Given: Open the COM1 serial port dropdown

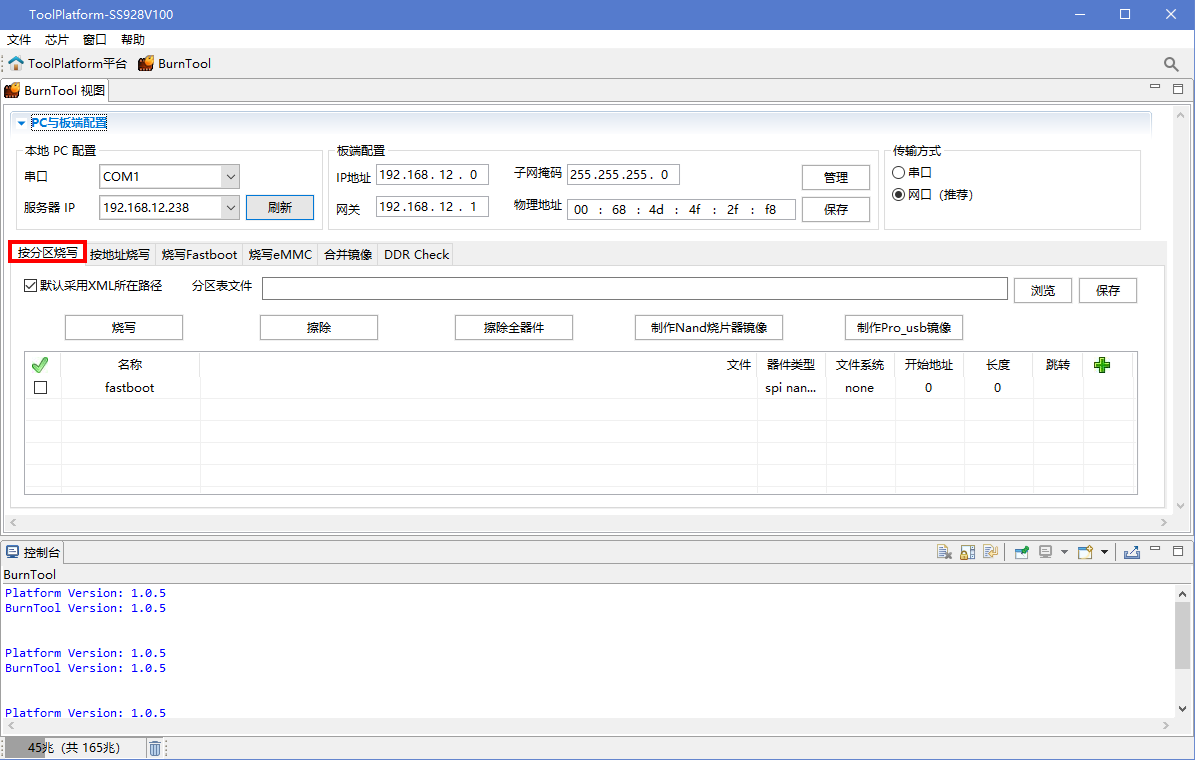Looking at the screenshot, I should coord(230,177).
